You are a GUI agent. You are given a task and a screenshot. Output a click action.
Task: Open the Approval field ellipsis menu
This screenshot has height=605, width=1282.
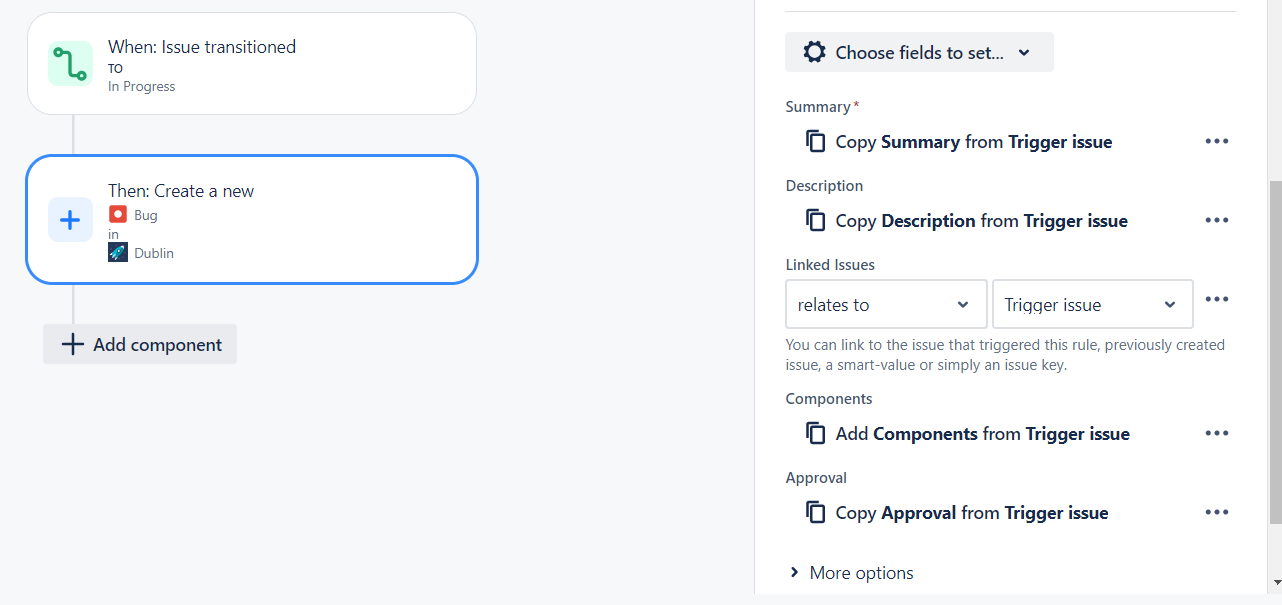coord(1216,511)
